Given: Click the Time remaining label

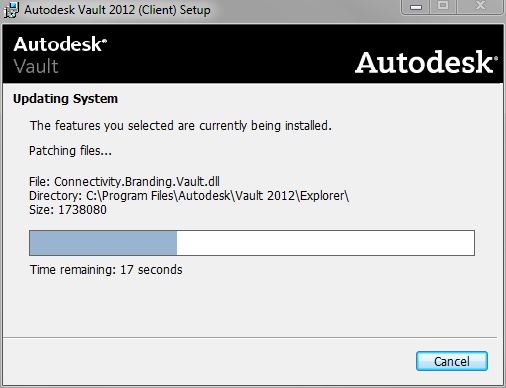Looking at the screenshot, I should tap(106, 269).
